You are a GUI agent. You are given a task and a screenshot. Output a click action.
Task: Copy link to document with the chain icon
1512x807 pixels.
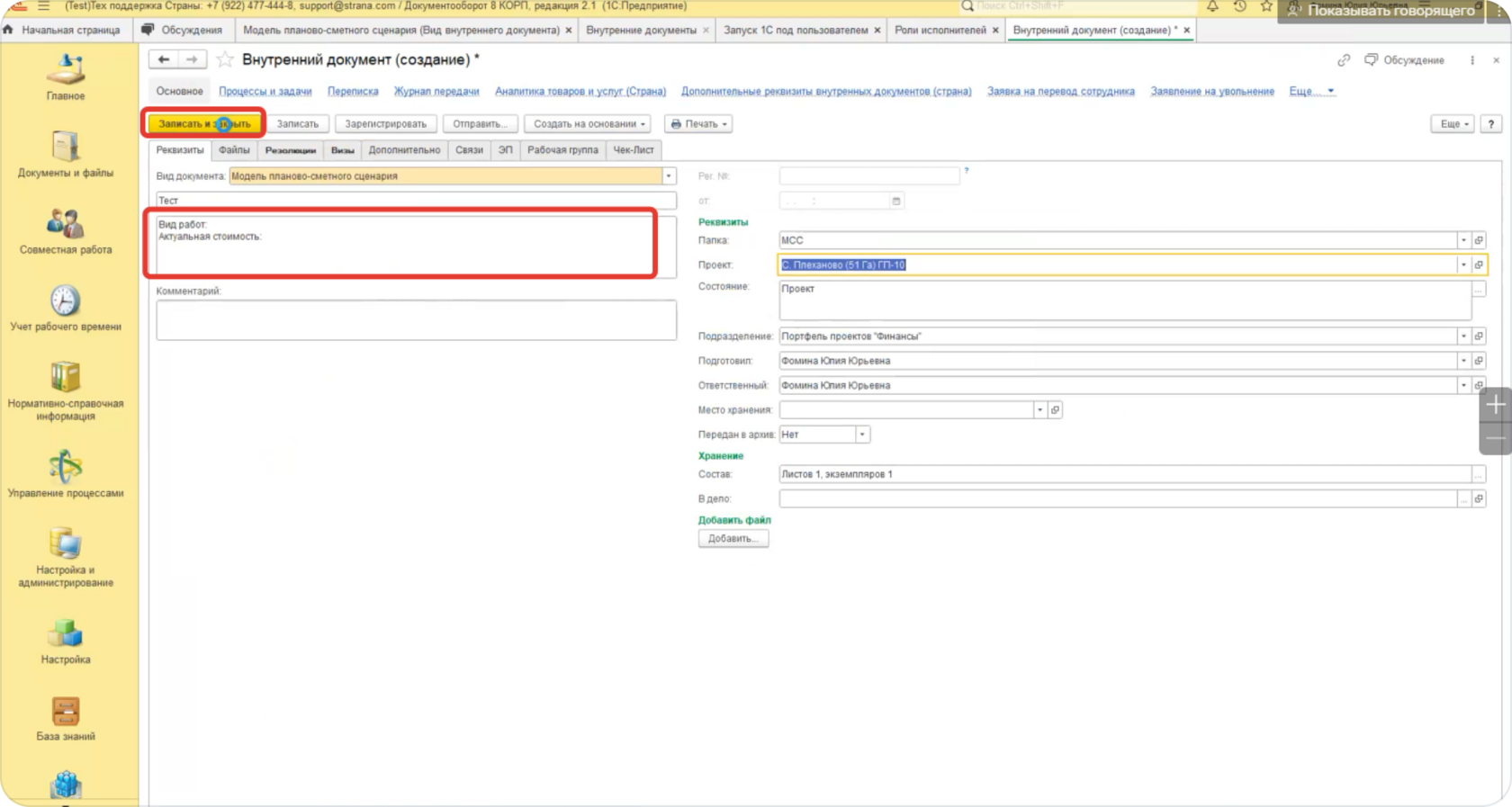click(x=1344, y=60)
